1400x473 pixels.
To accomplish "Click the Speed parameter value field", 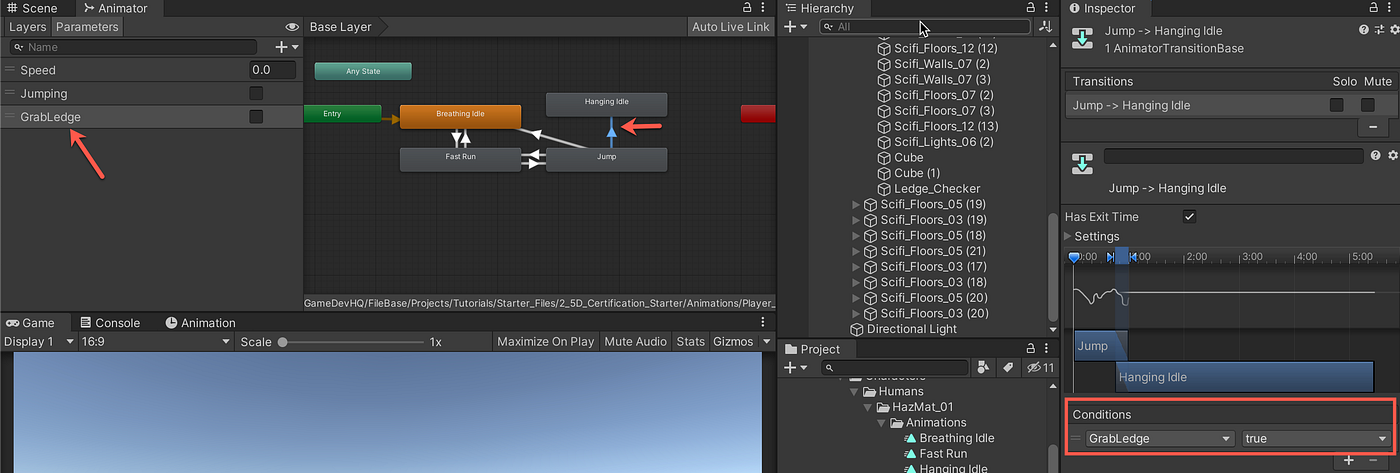I will pyautogui.click(x=273, y=70).
